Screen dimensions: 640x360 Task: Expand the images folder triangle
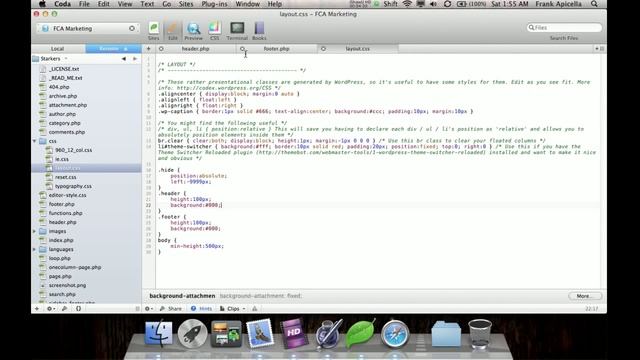(34, 231)
